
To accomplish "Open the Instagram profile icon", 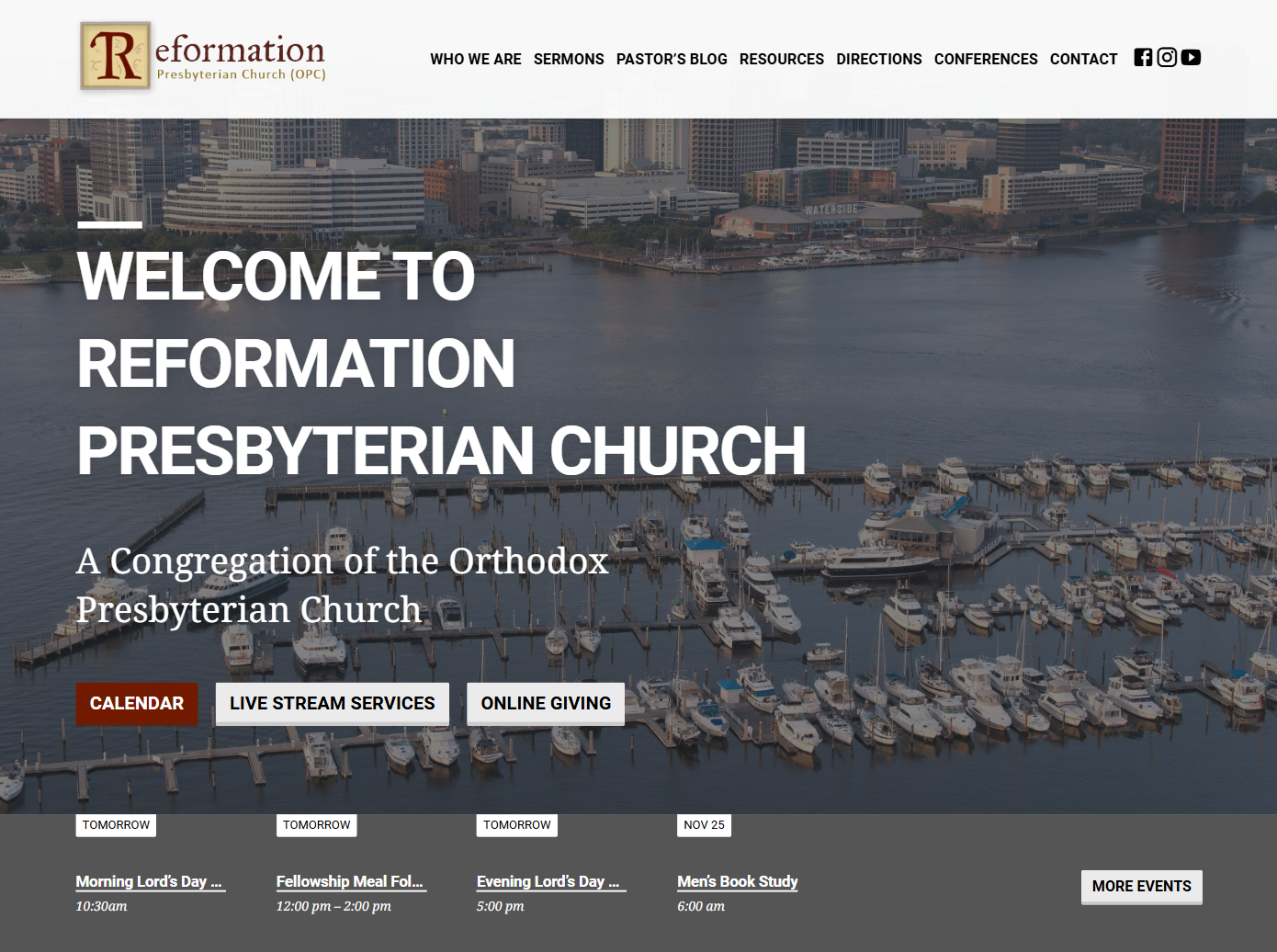I will tap(1167, 58).
